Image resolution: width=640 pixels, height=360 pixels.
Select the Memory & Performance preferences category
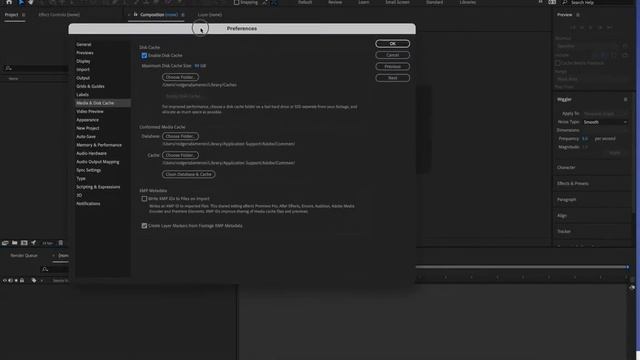(x=99, y=145)
